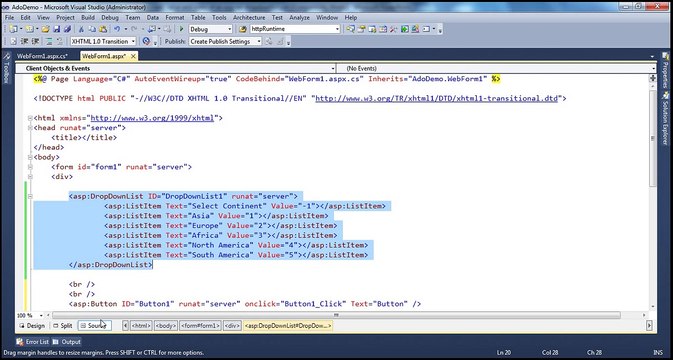Open the Architecture menu
Screen dimensions: 673x360
[249, 18]
